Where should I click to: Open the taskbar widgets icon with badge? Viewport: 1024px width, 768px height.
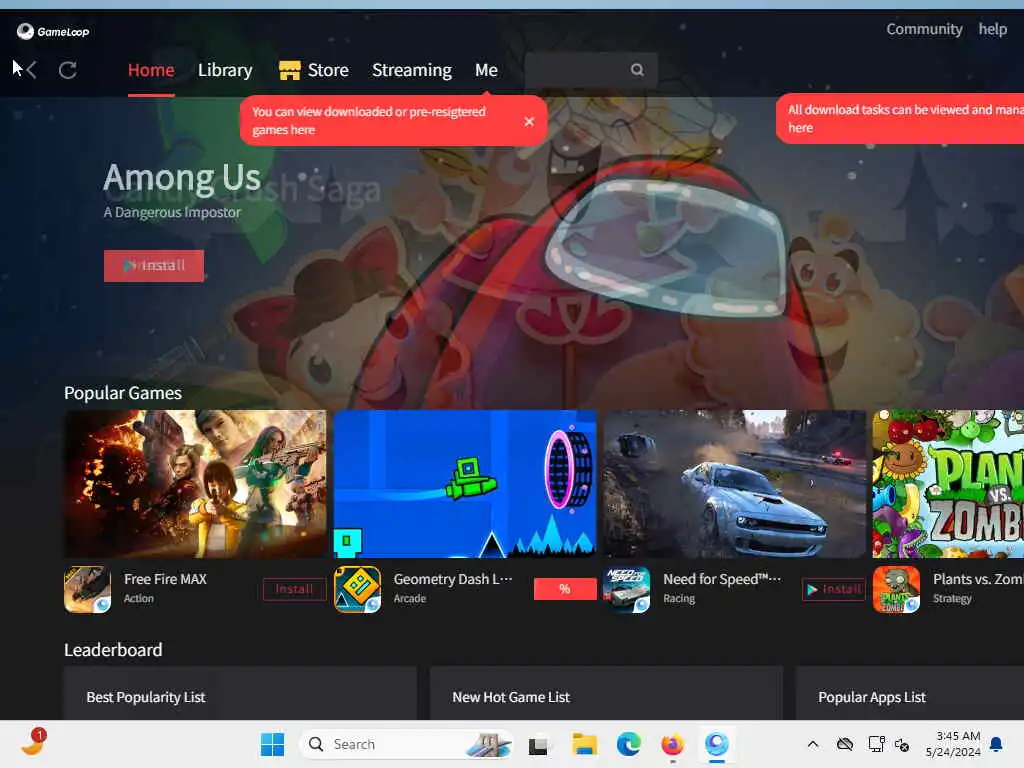33,743
